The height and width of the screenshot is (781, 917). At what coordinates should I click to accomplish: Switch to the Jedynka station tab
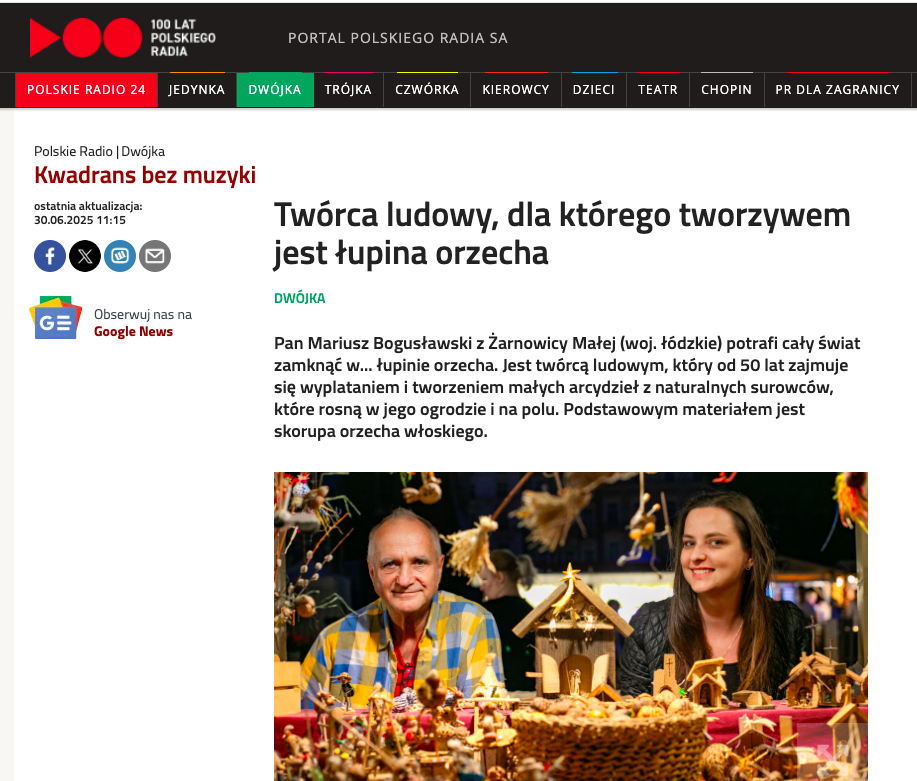tap(196, 90)
